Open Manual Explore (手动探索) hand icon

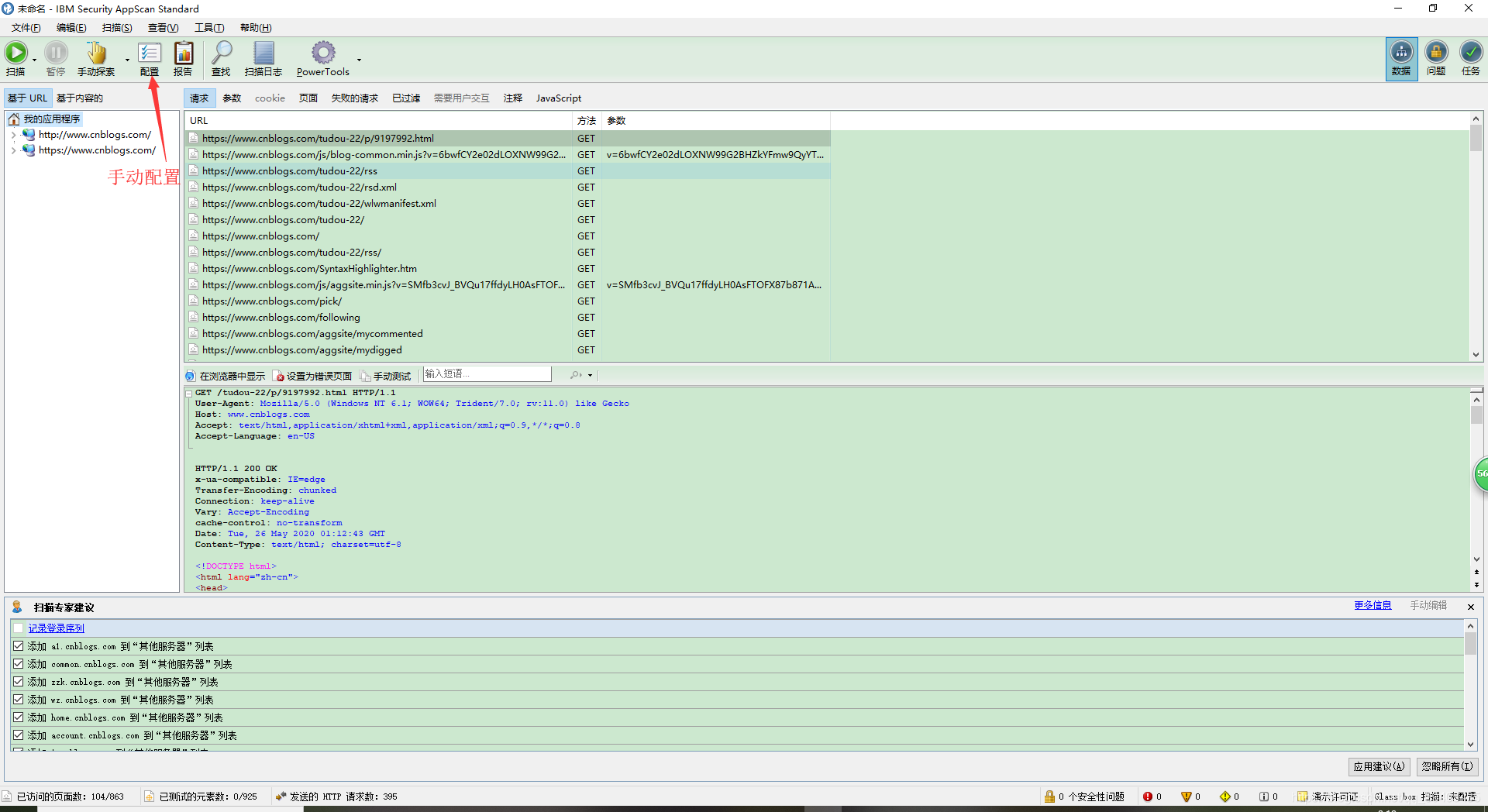pyautogui.click(x=96, y=53)
